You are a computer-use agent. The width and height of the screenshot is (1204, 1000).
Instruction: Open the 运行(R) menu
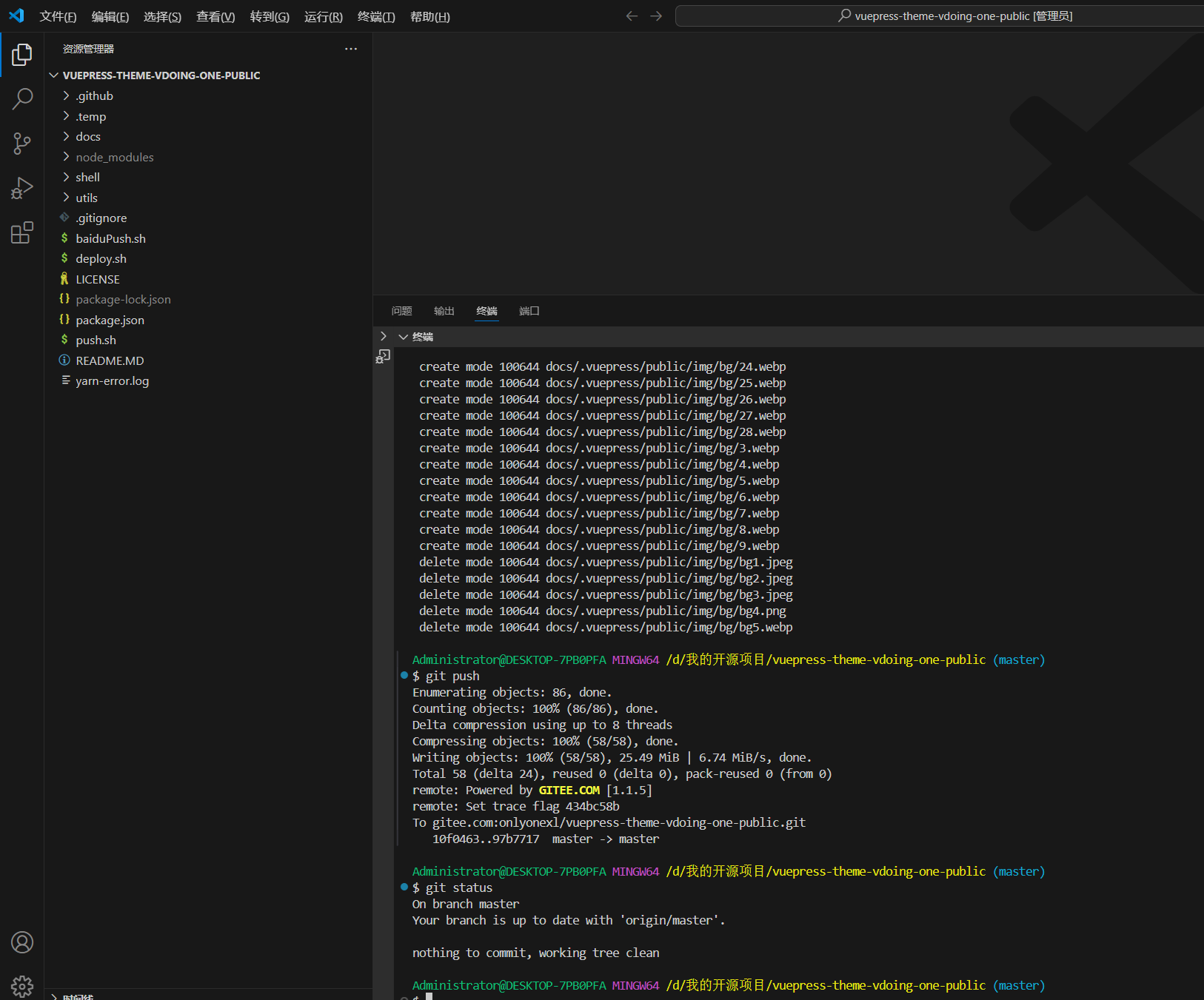(x=324, y=16)
